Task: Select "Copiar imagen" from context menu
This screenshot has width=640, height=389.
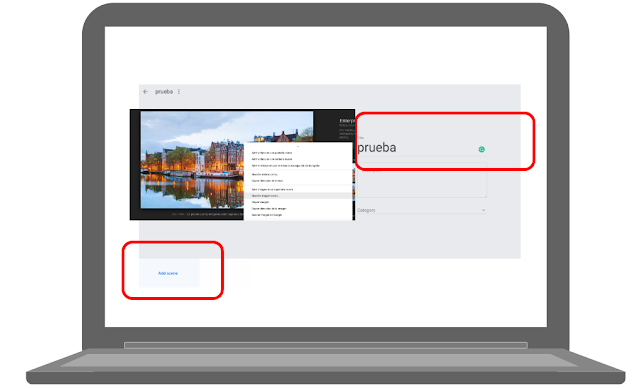Action: (260, 202)
